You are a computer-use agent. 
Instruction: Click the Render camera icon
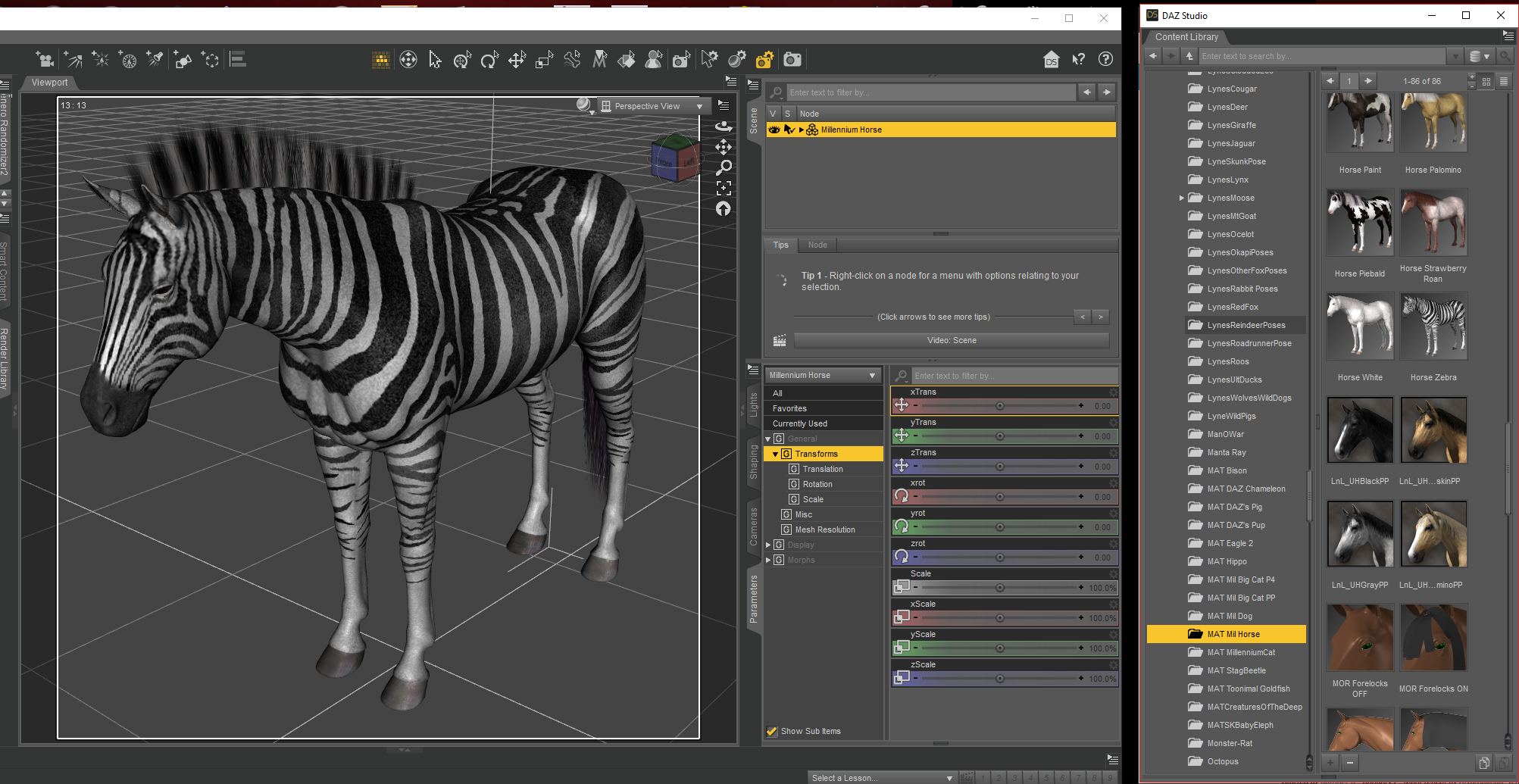pos(792,60)
